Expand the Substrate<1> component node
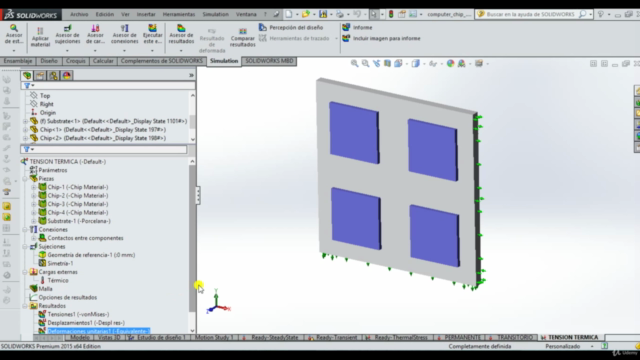This screenshot has width=640, height=360. coord(25,121)
